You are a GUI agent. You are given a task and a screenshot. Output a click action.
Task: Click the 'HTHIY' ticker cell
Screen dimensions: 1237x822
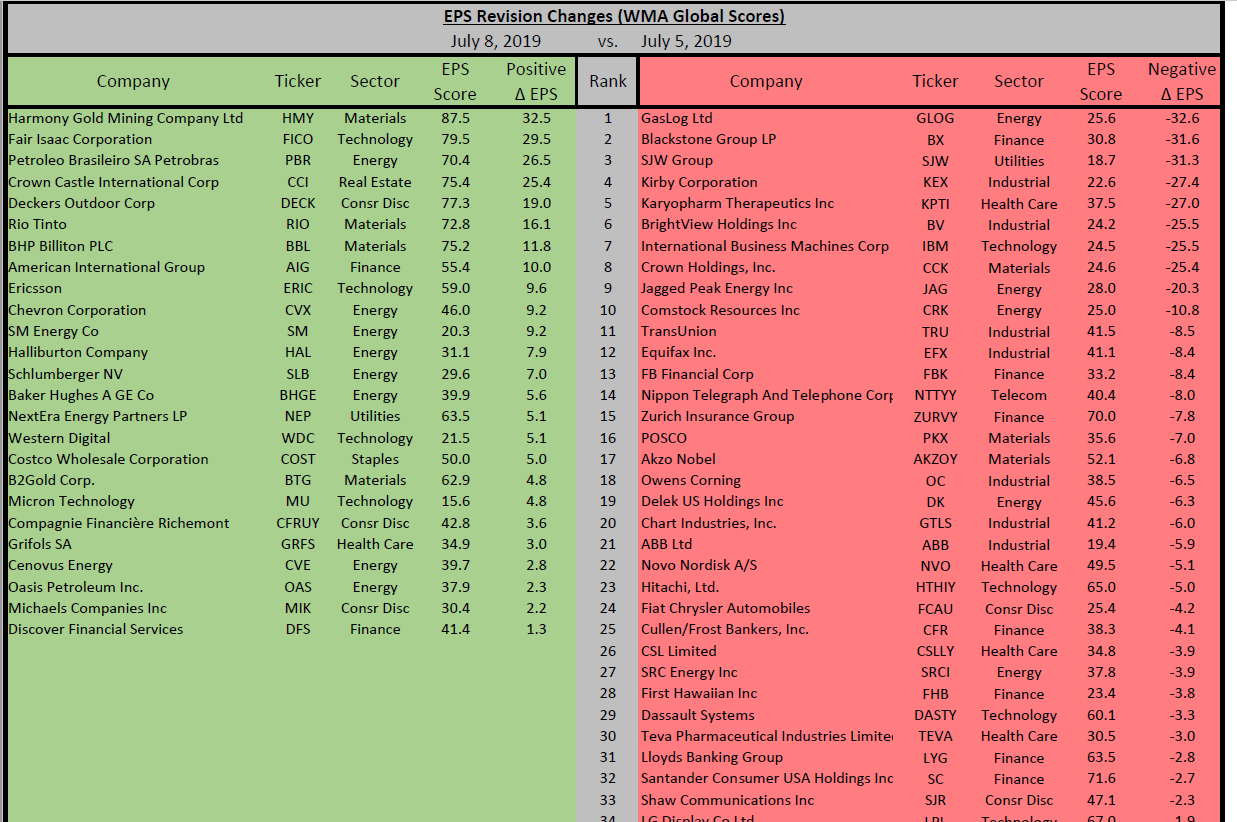tap(935, 587)
